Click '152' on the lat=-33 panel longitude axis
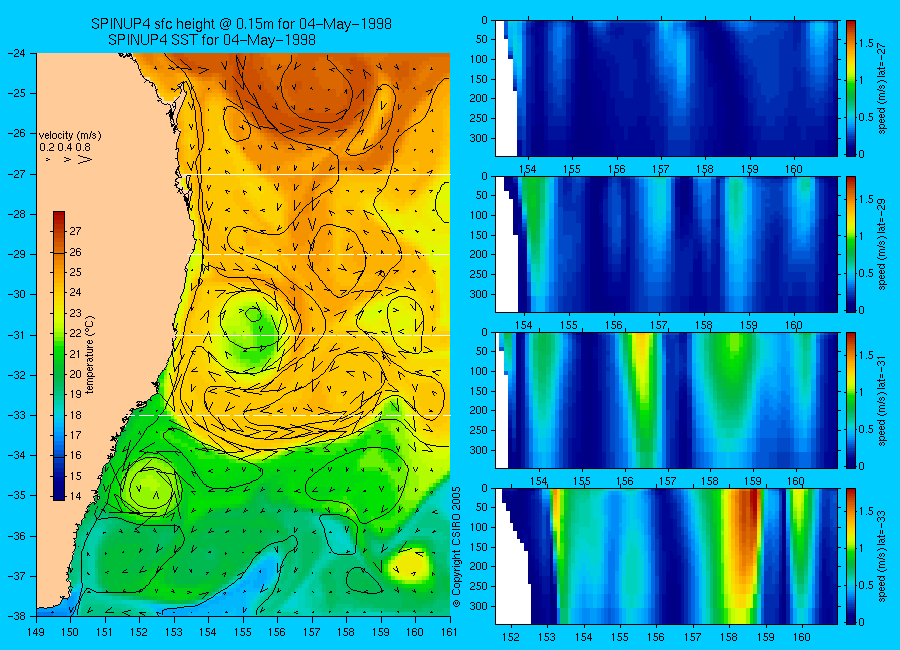Viewport: 900px width, 650px height. (511, 637)
